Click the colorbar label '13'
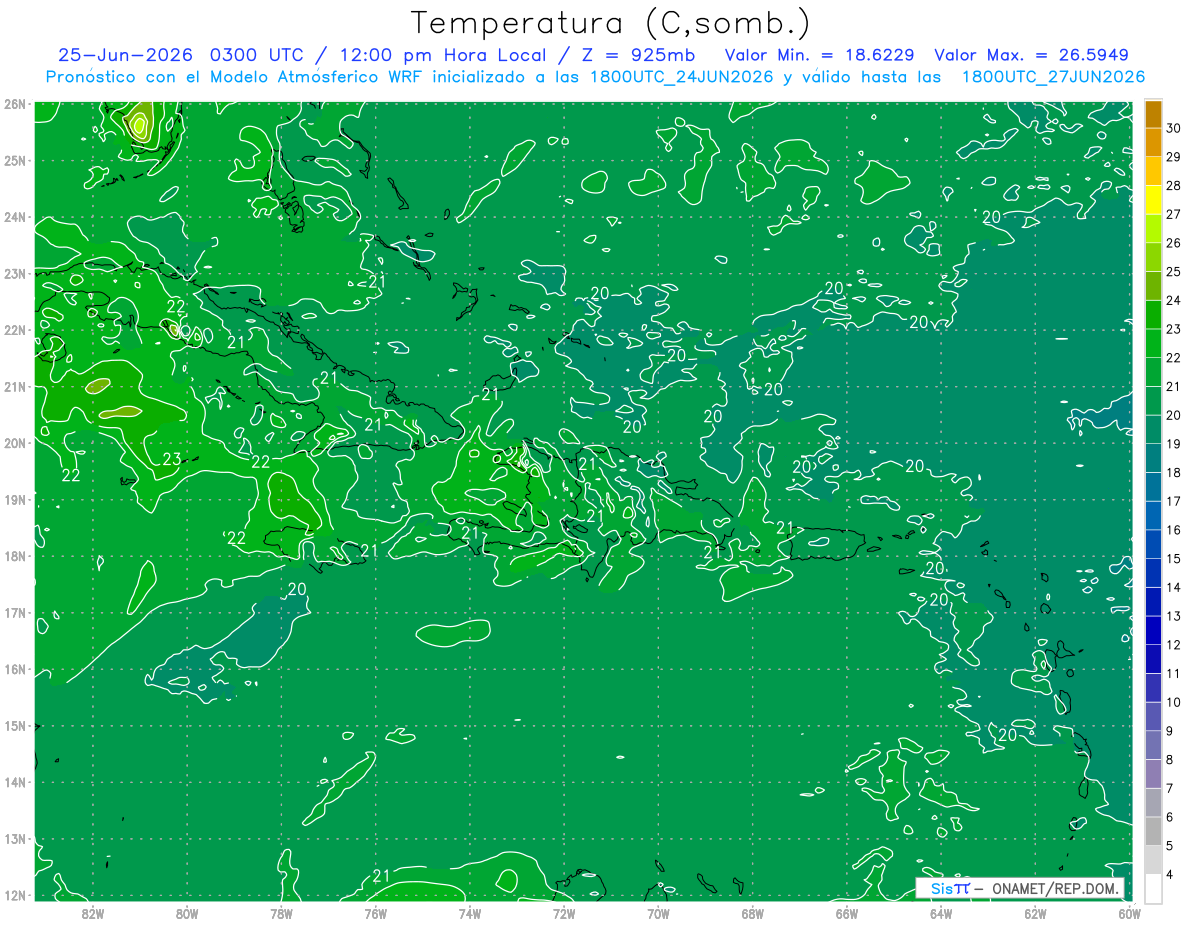The image size is (1200, 927). tap(1174, 616)
